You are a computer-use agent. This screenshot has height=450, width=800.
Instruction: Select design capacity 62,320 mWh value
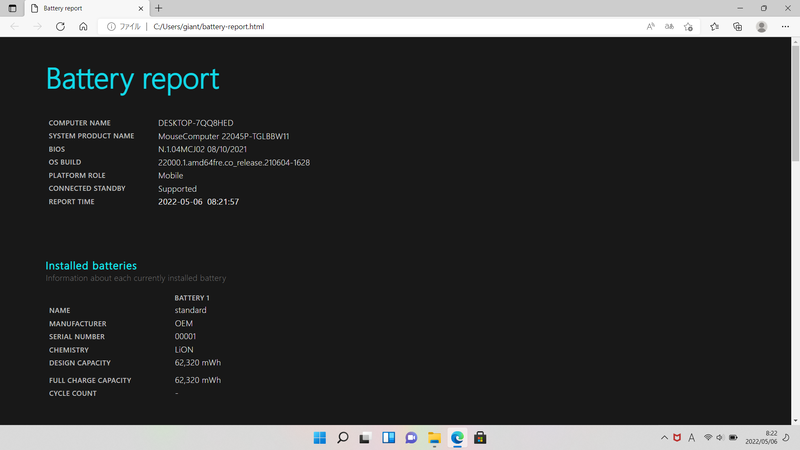point(197,363)
